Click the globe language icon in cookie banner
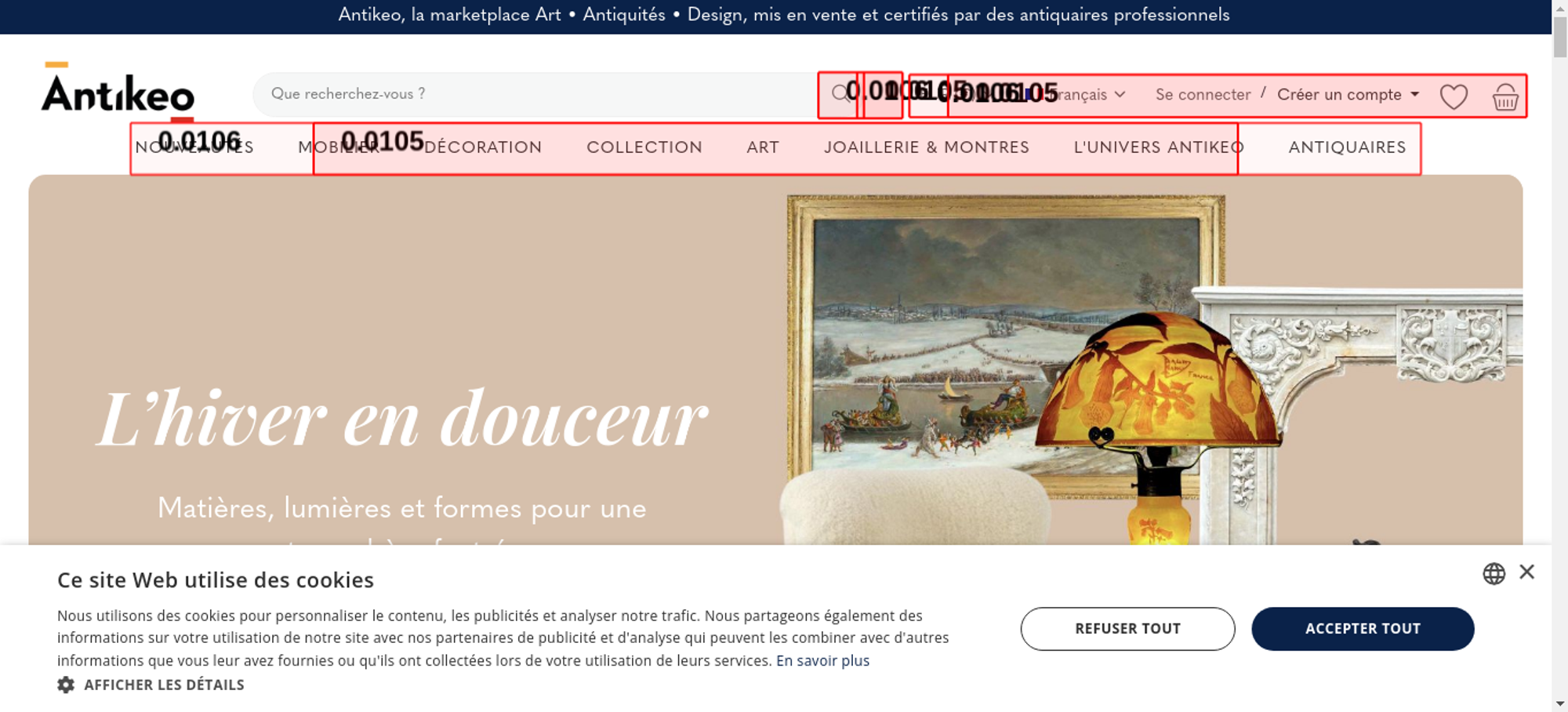 [x=1494, y=573]
